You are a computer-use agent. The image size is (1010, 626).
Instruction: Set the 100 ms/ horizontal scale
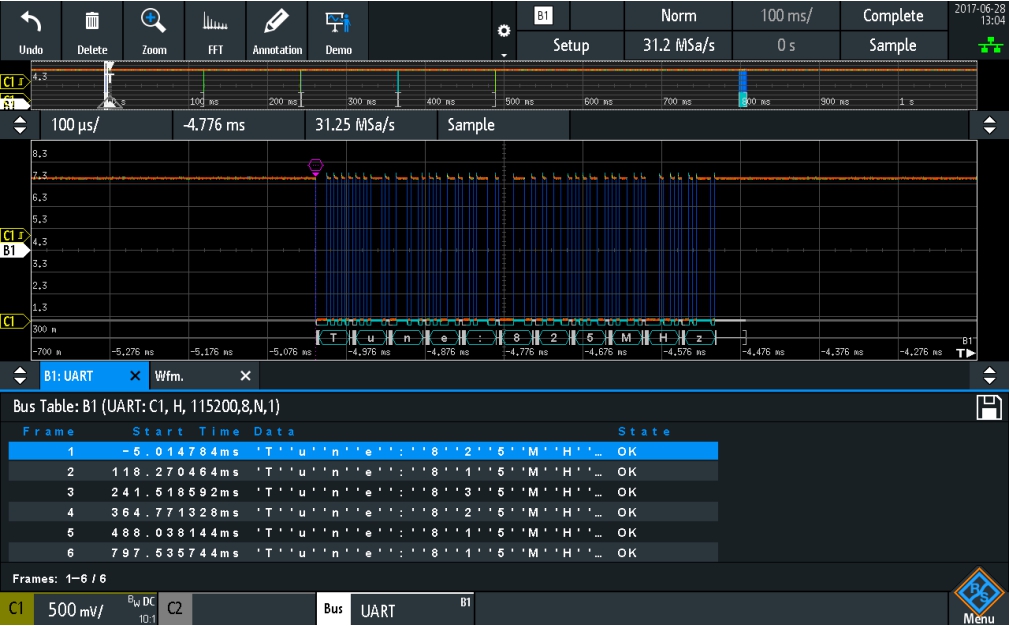point(786,15)
